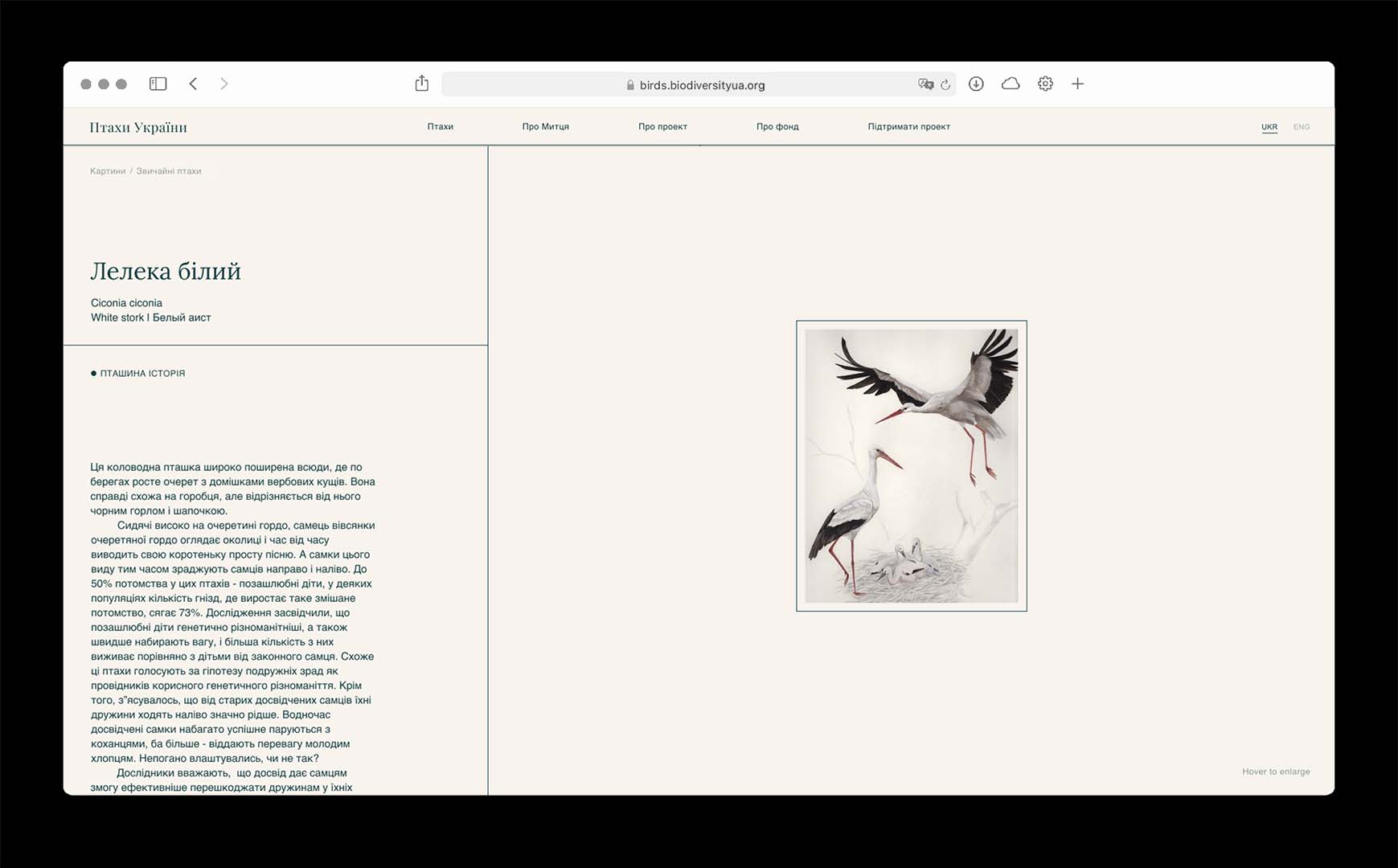Click the paragraph starting Ця коловодна пташка
Viewport: 1398px width, 868px height.
[233, 489]
